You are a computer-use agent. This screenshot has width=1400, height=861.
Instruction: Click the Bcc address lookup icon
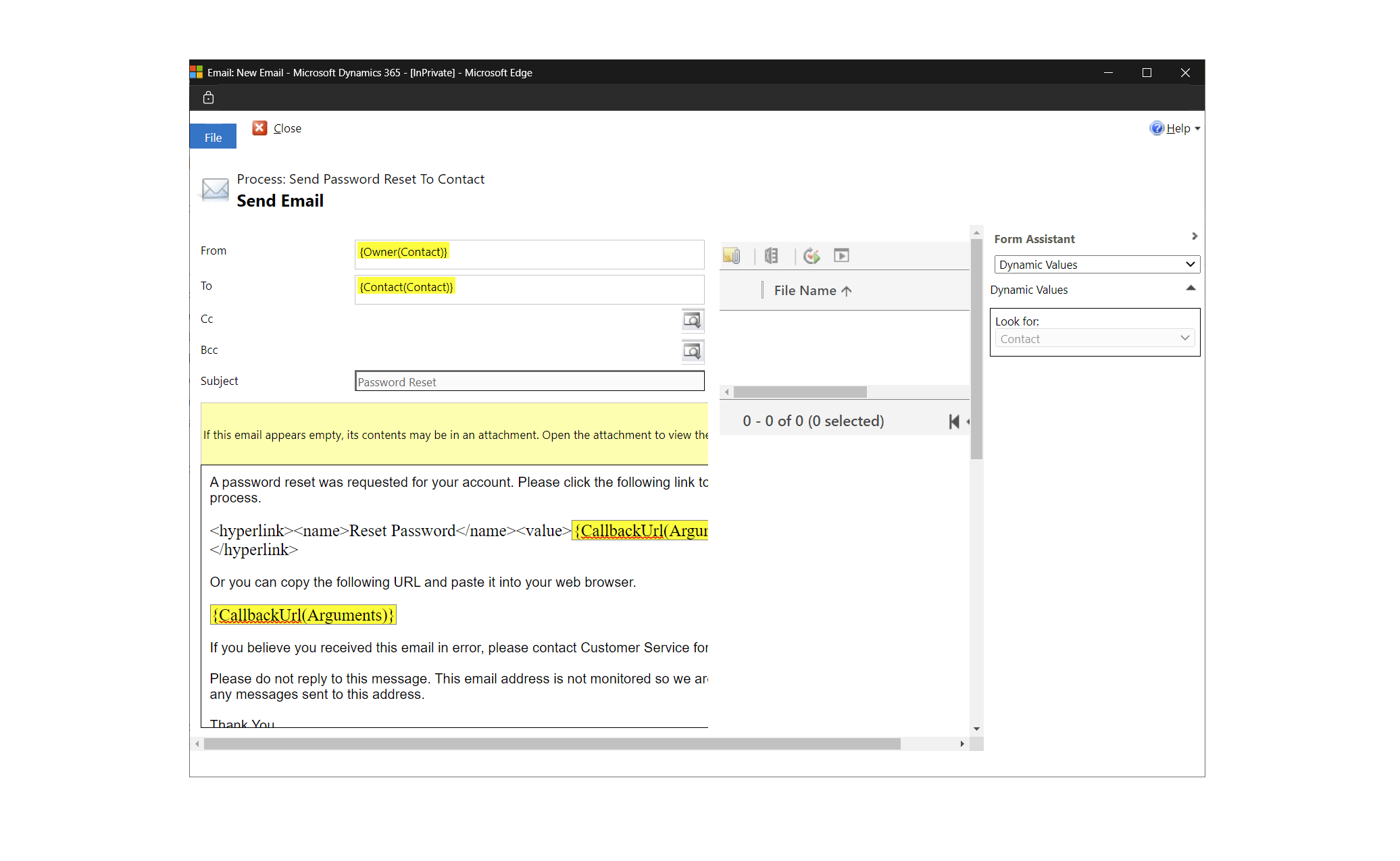pyautogui.click(x=692, y=351)
